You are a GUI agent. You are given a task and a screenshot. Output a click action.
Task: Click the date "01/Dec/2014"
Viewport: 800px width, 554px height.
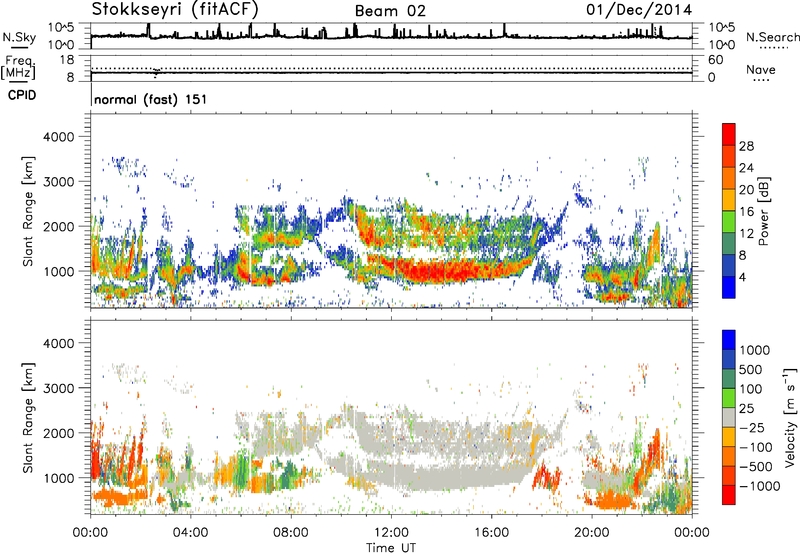point(639,9)
